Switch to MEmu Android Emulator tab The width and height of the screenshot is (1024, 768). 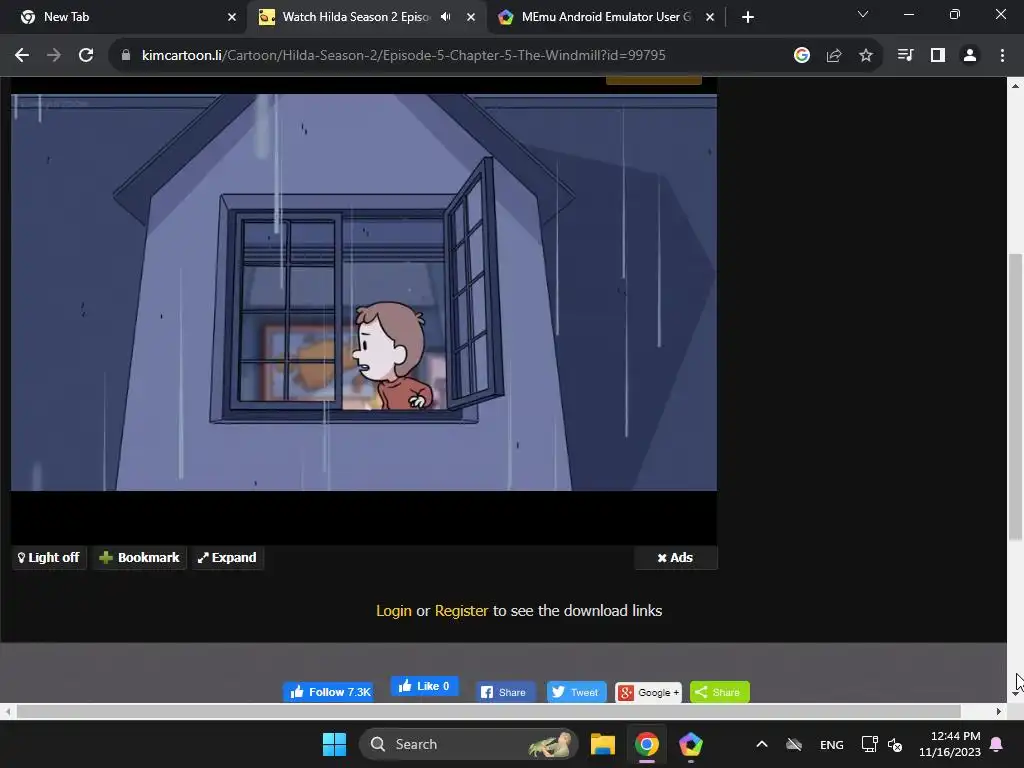pos(605,17)
